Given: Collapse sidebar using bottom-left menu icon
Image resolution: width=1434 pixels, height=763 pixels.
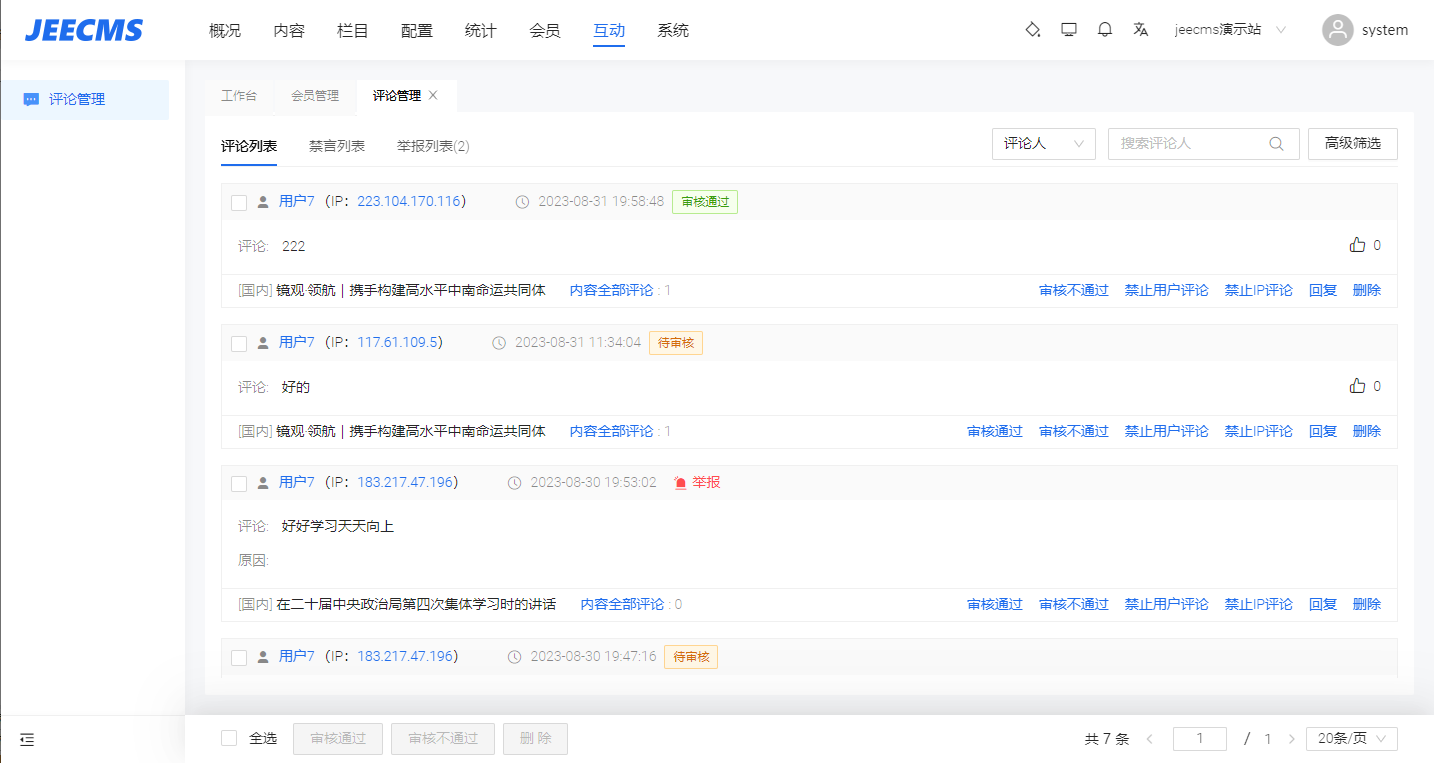Looking at the screenshot, I should coord(27,740).
